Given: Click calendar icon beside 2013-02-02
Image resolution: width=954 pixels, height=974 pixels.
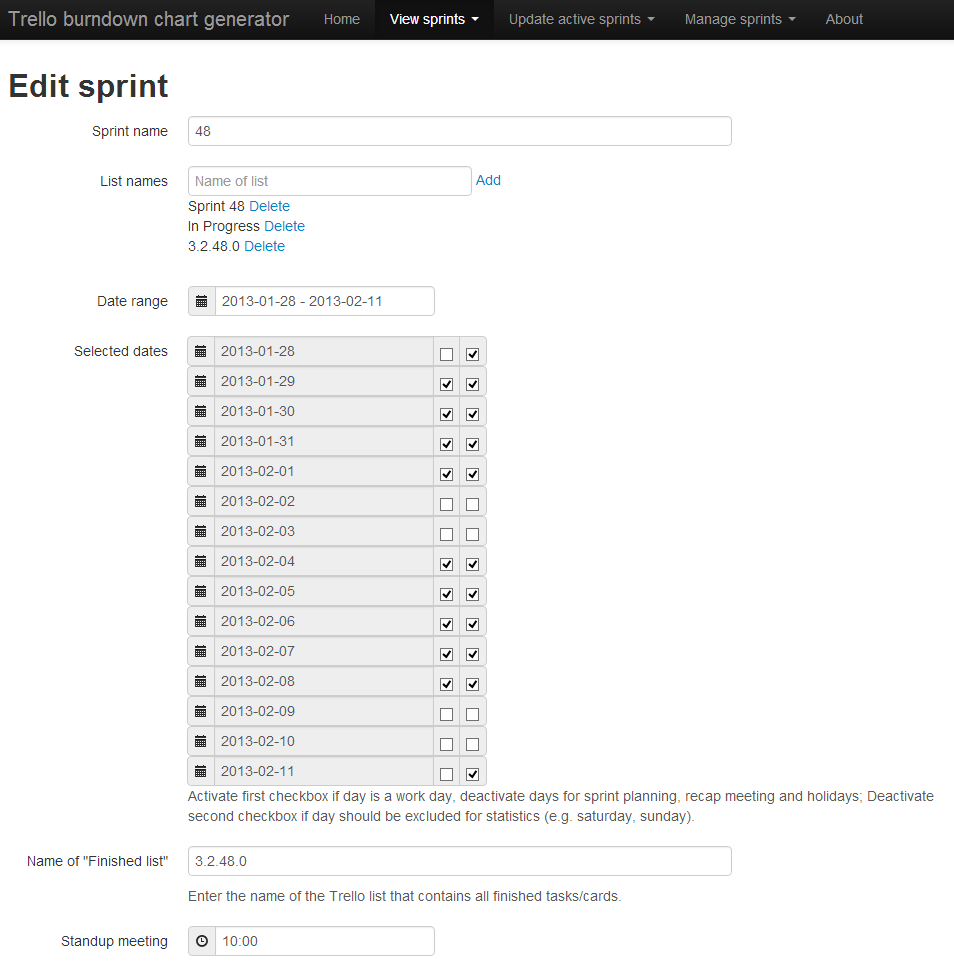Looking at the screenshot, I should pos(201,501).
